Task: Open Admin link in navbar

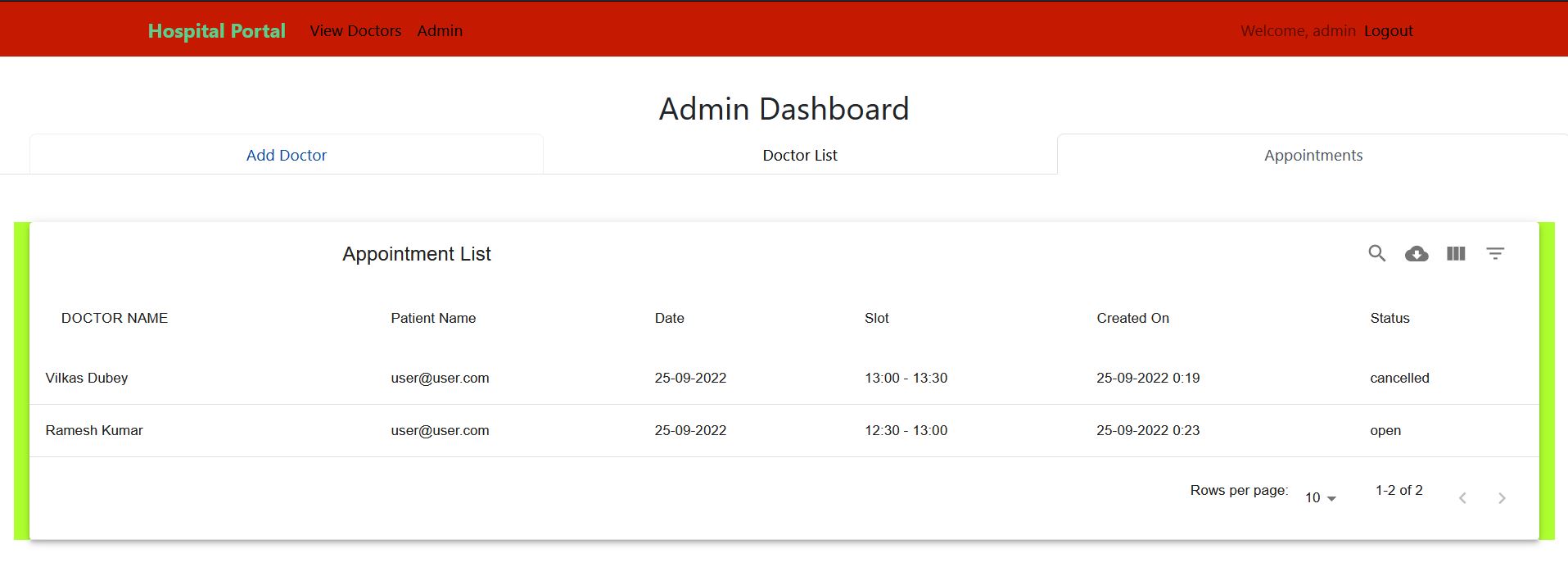Action: point(440,30)
